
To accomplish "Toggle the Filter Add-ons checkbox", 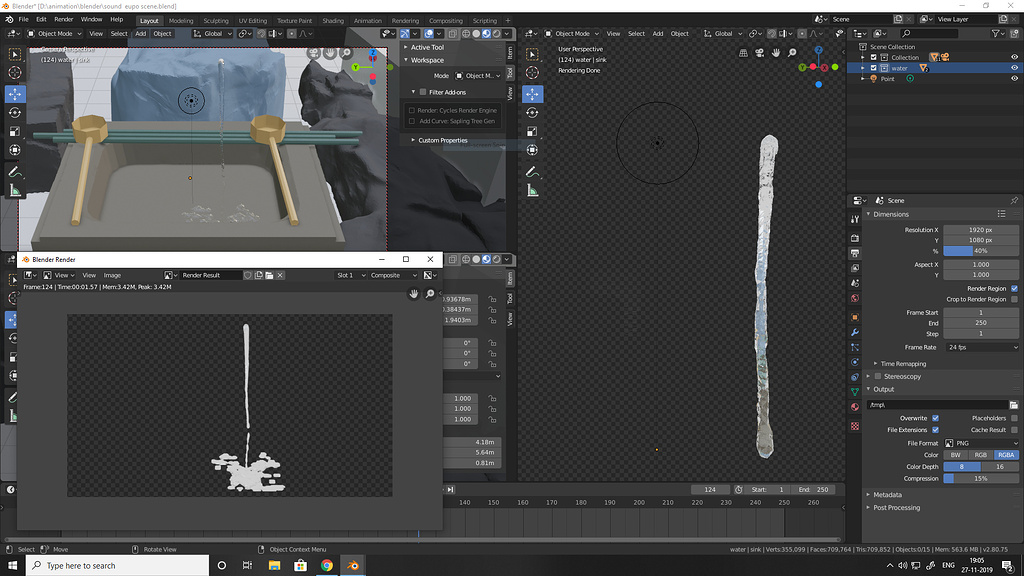I will click(x=423, y=92).
